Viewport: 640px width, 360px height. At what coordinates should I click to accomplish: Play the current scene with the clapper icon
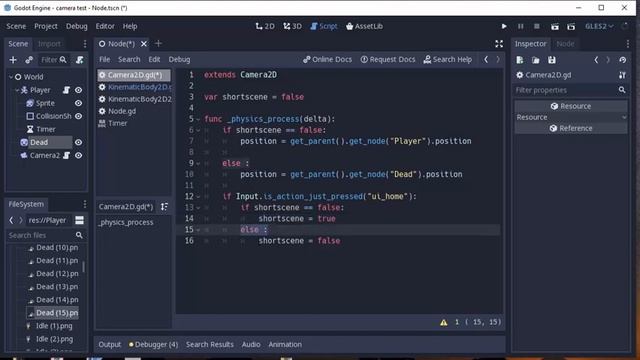(x=555, y=27)
